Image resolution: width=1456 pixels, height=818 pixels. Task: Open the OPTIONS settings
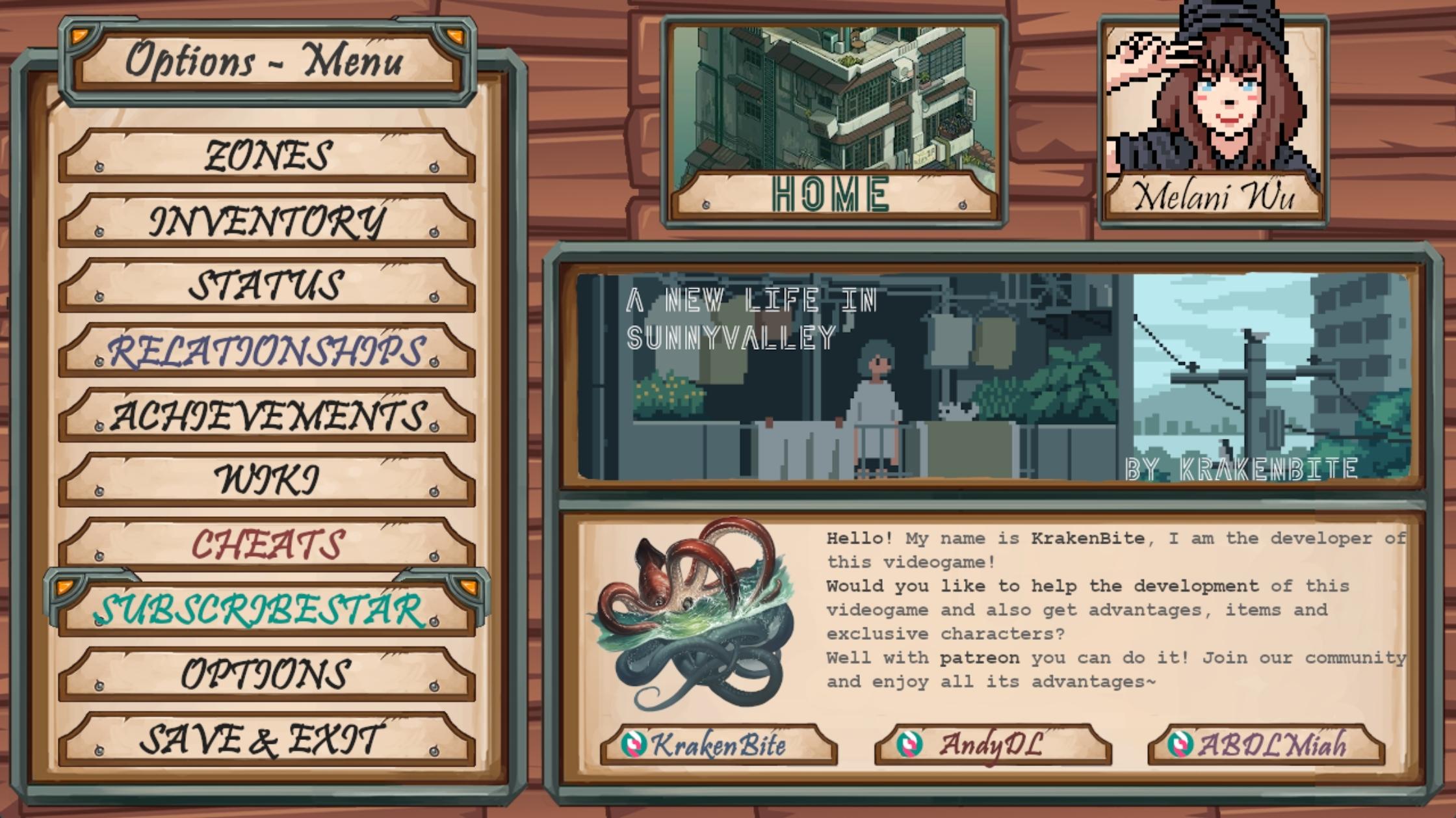point(266,674)
